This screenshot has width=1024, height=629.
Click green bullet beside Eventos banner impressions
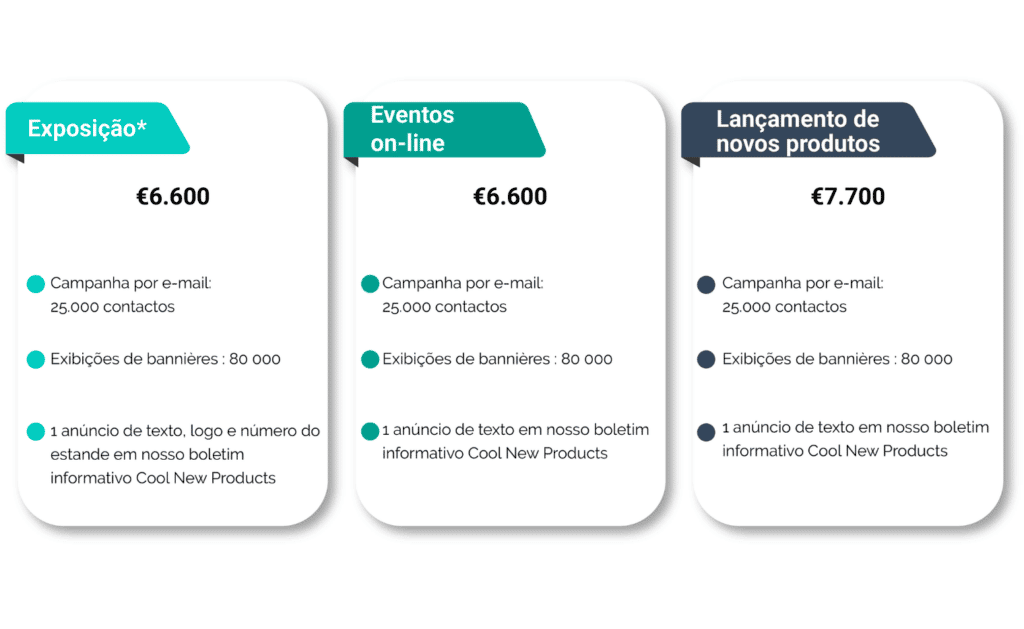[370, 360]
